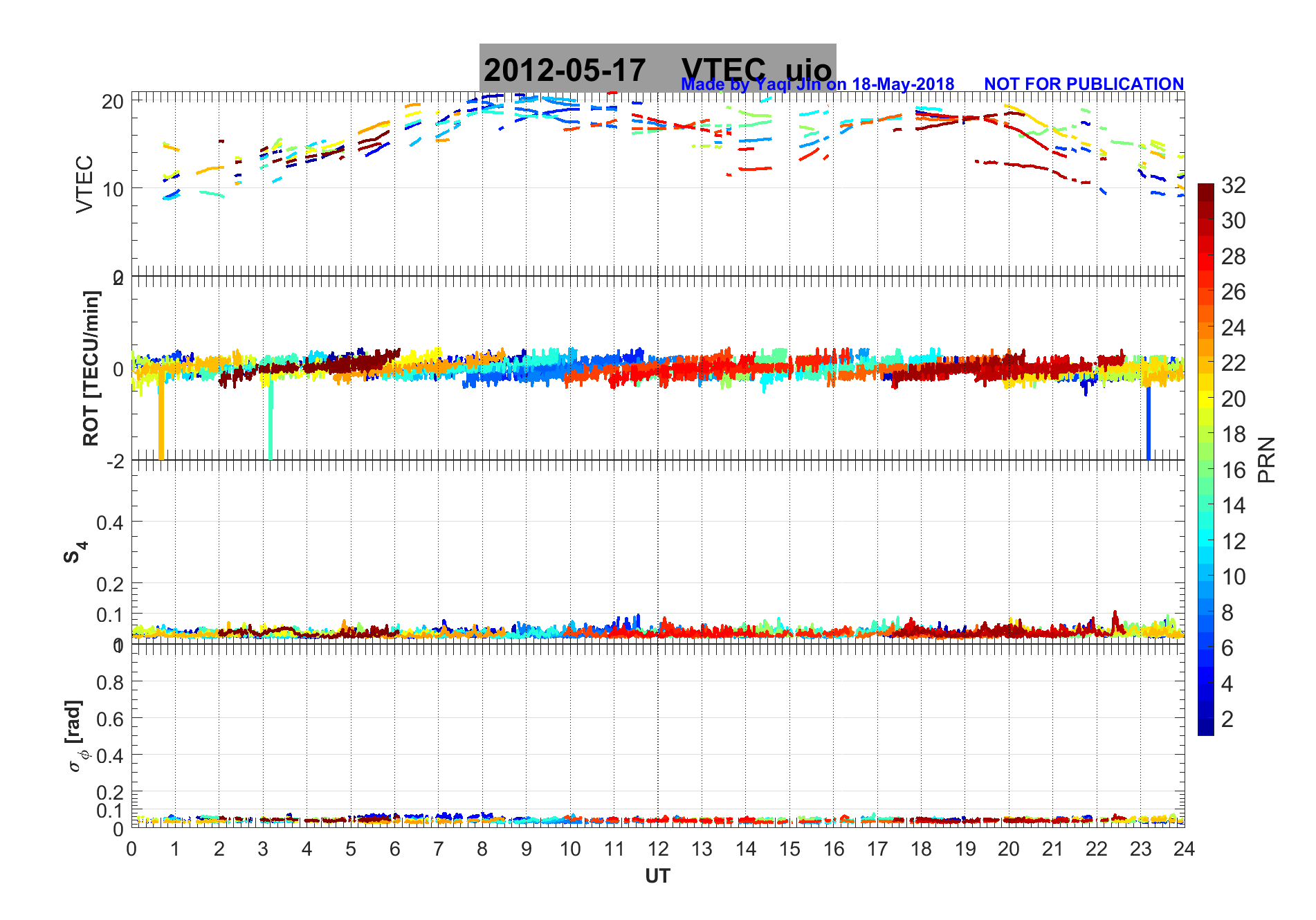Click the PRN colorbar gradient strip
Screen dimensions: 1316x920
(x=1206, y=459)
